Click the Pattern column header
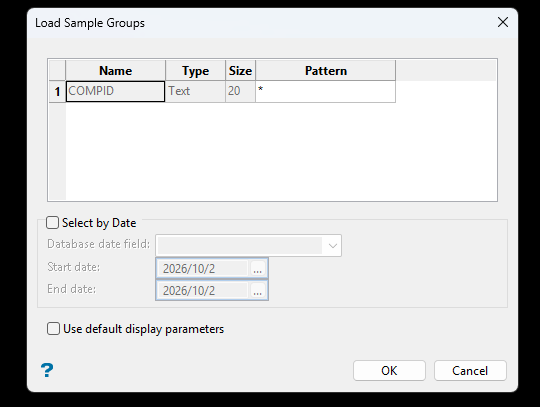The image size is (540, 407). pyautogui.click(x=325, y=71)
